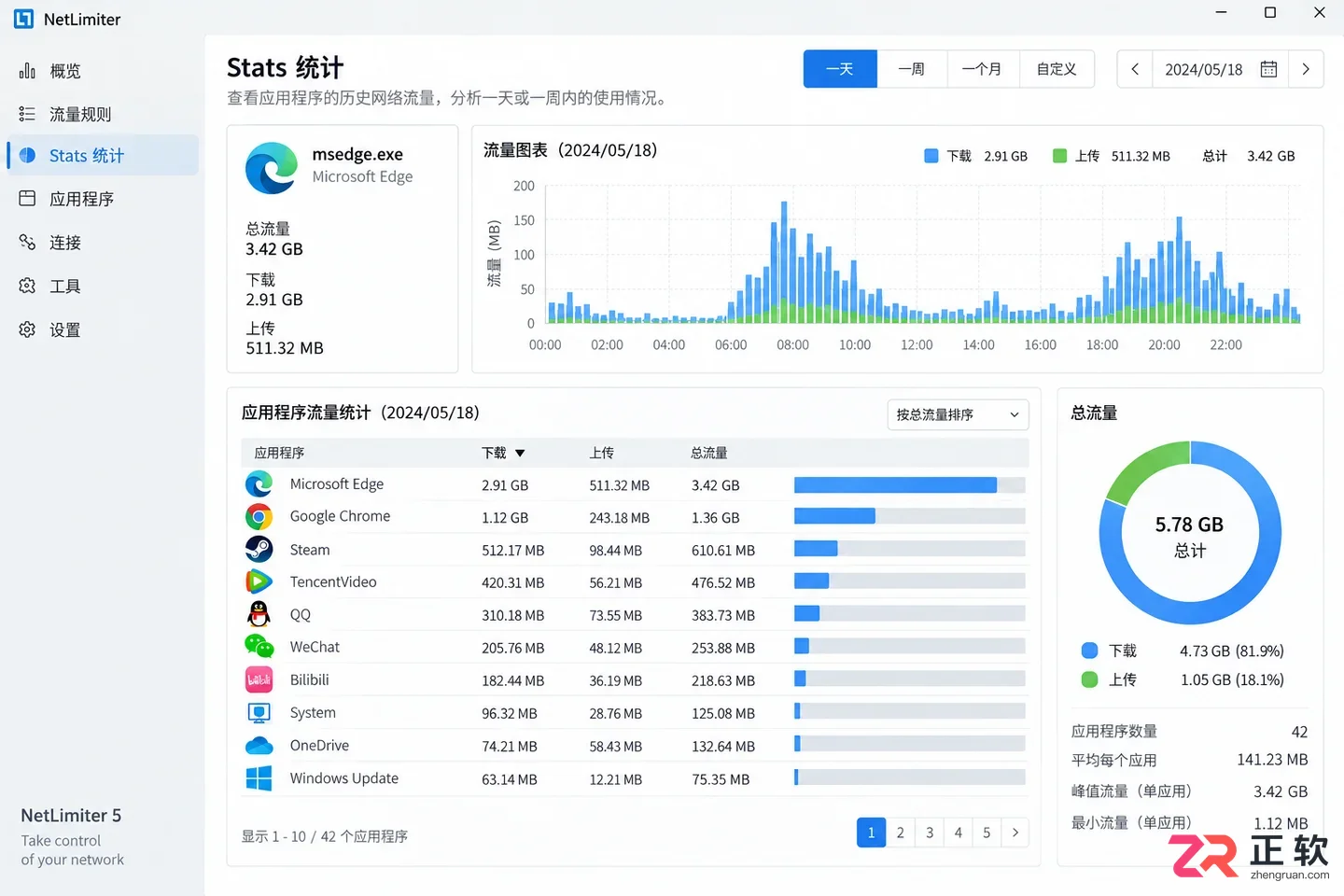Open the 概览 overview icon in sidebar
This screenshot has height=896, width=1344.
27,71
